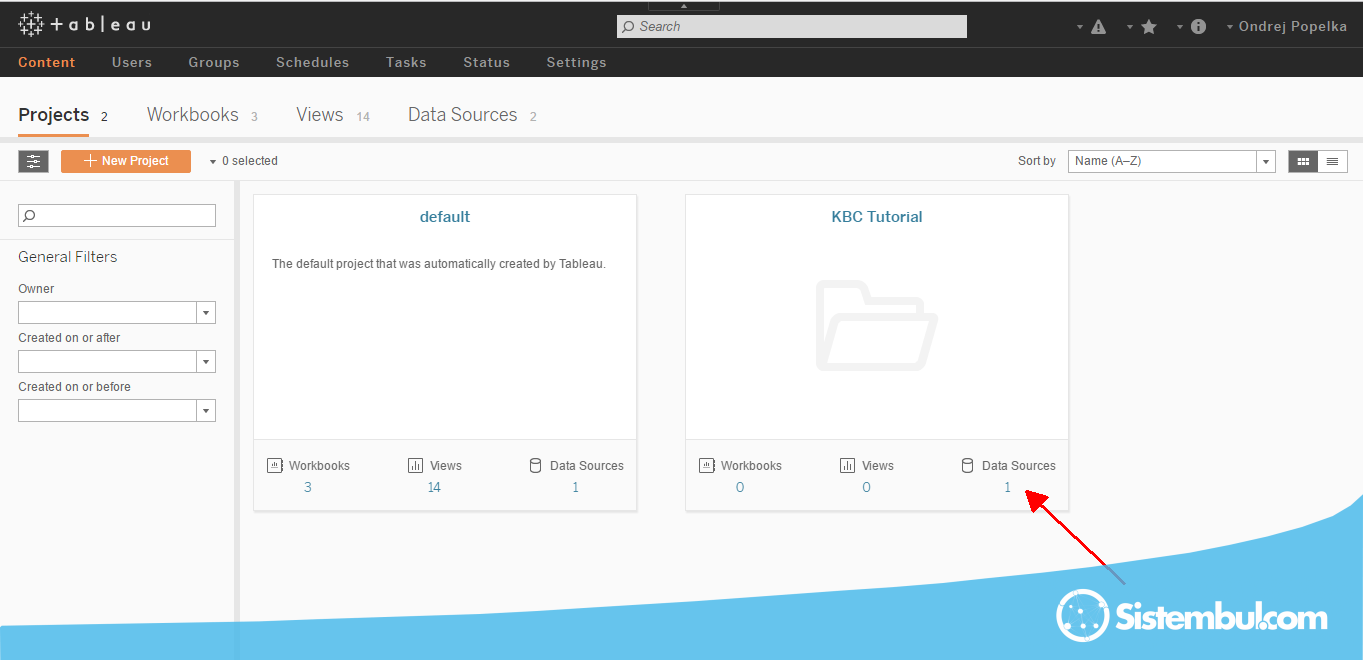Switch to list view

point(1333,161)
